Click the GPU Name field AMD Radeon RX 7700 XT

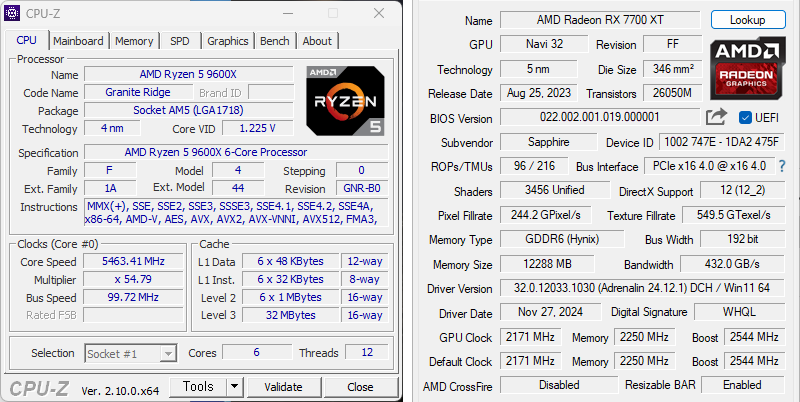click(x=600, y=20)
